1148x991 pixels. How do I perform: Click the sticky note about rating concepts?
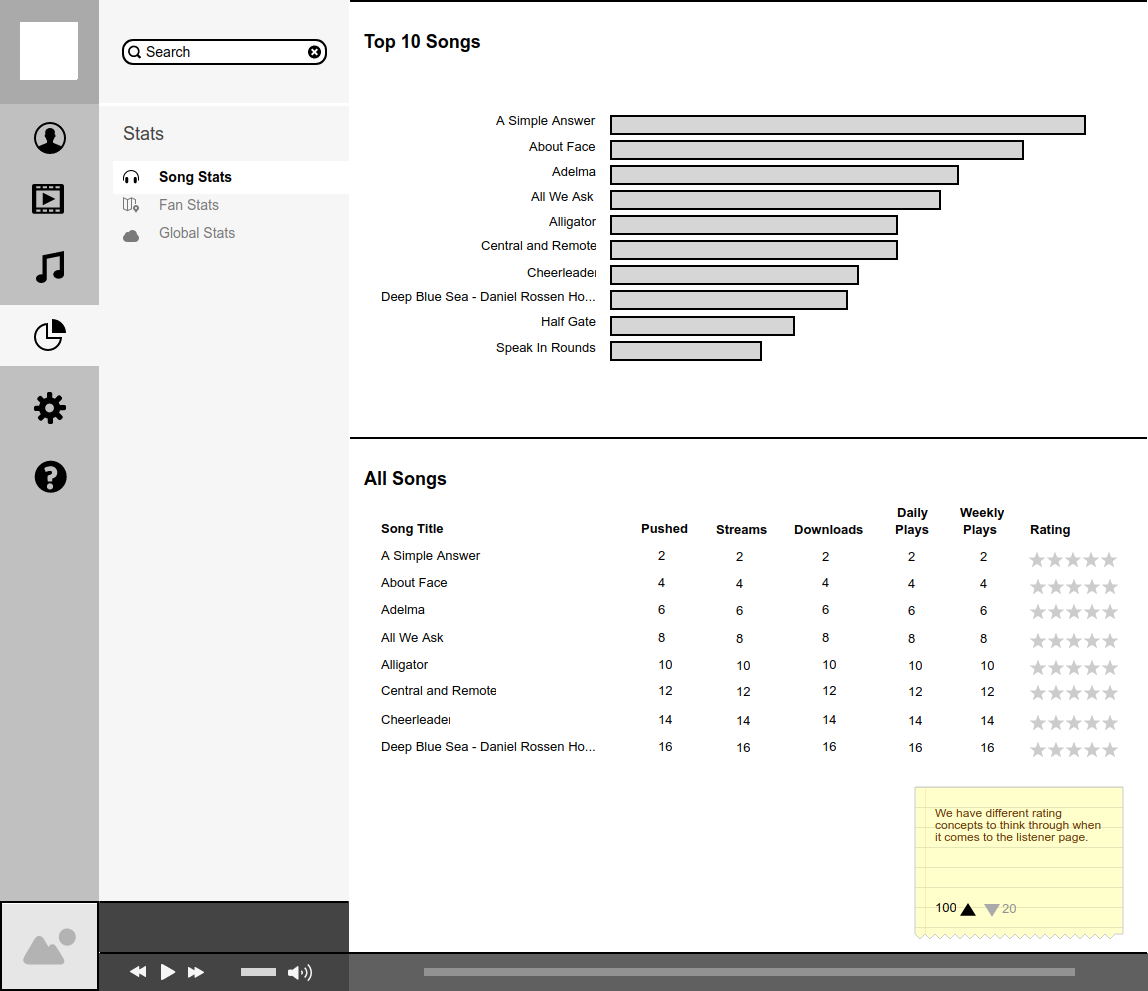click(x=1018, y=863)
